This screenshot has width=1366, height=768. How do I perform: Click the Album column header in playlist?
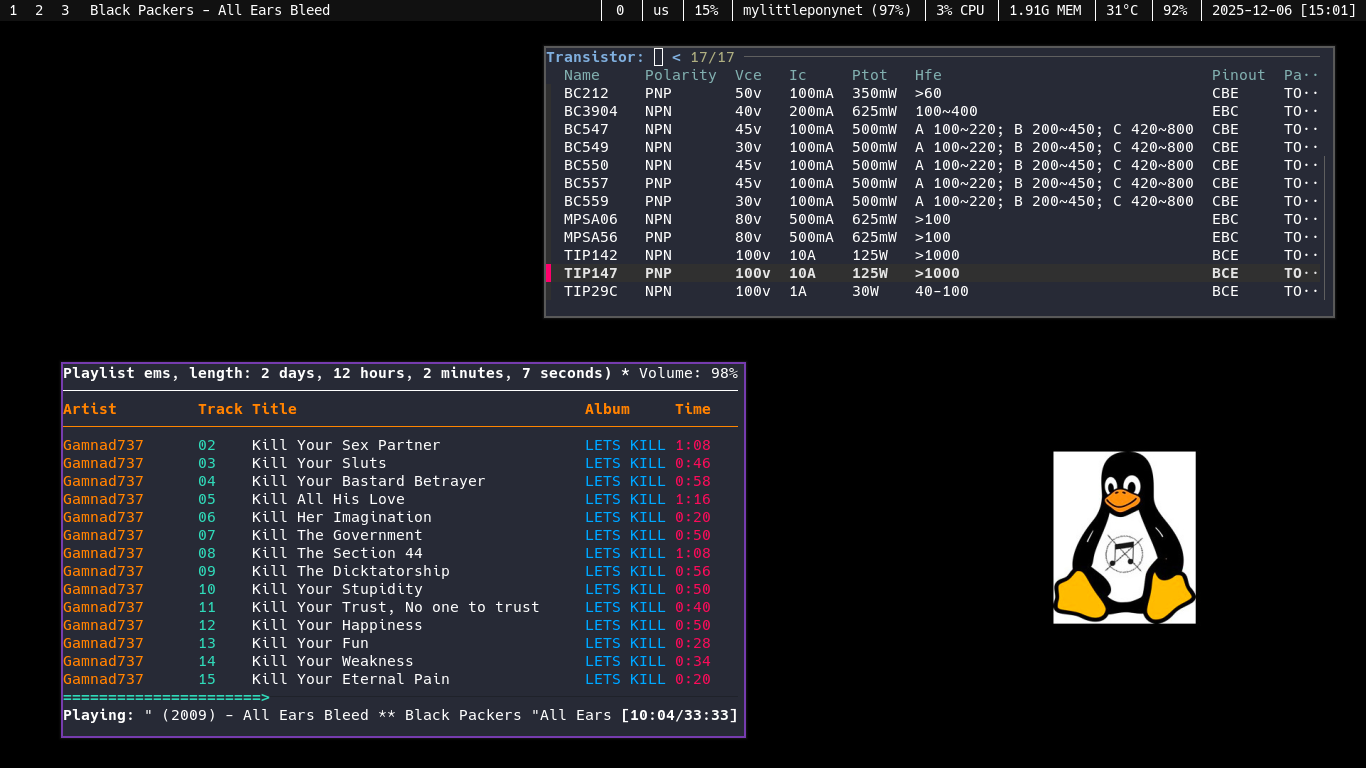607,409
